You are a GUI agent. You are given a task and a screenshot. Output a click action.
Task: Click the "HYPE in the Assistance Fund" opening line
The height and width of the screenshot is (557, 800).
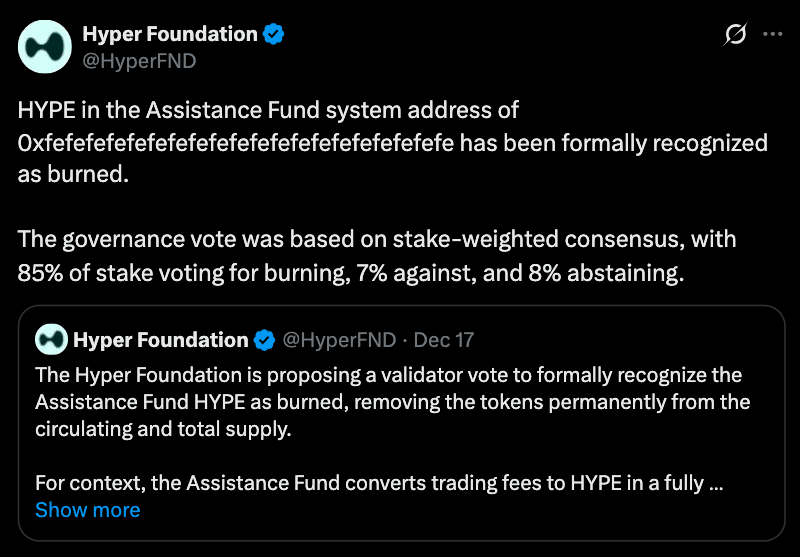(x=268, y=110)
